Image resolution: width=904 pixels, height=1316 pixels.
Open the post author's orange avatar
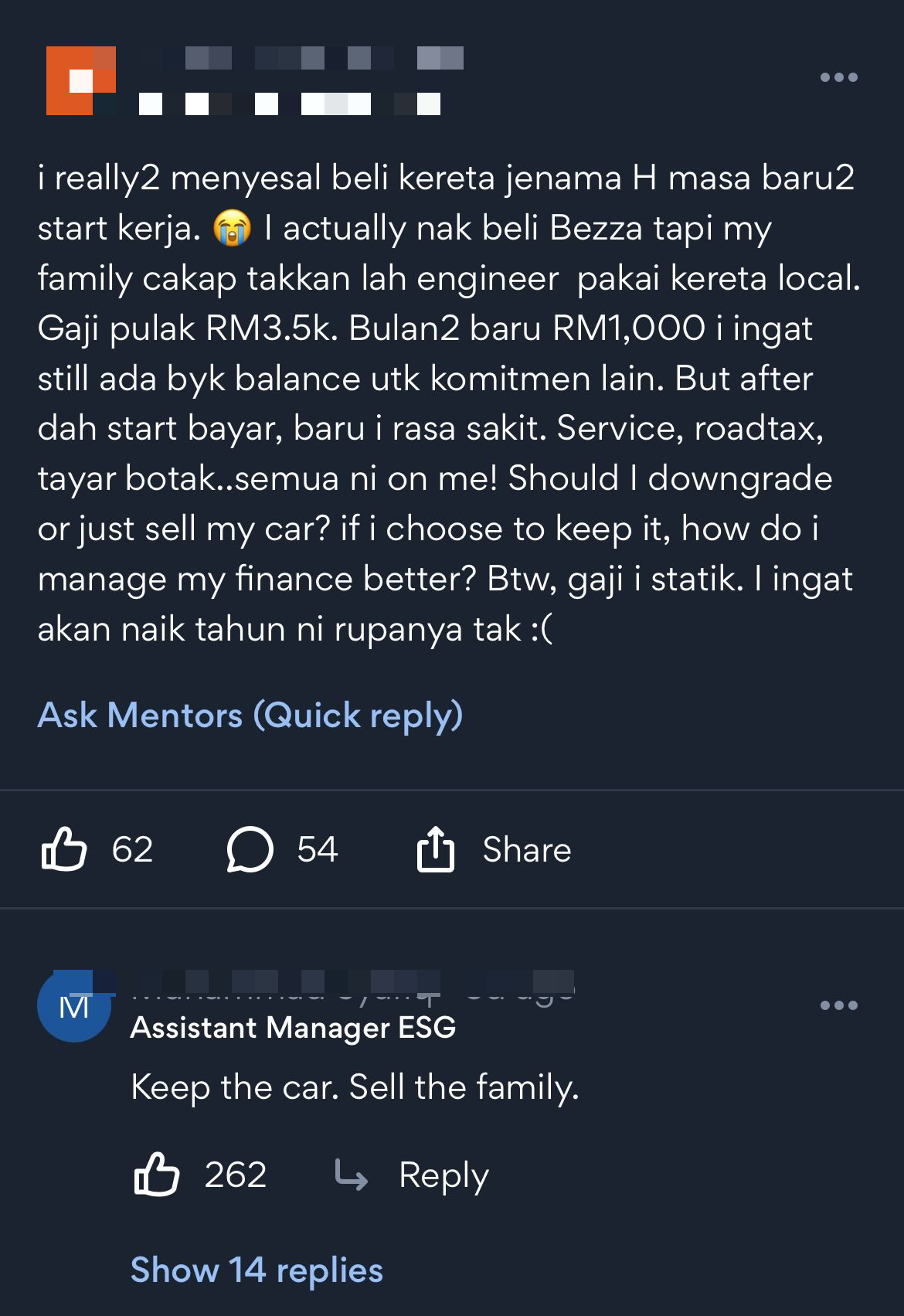tap(81, 80)
